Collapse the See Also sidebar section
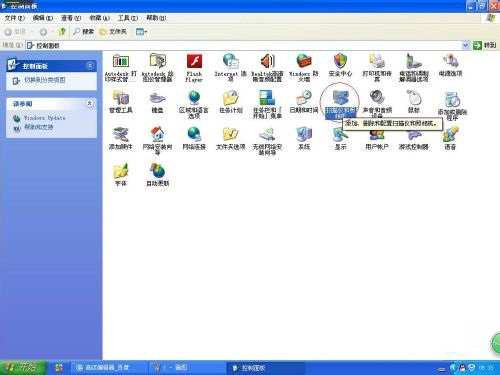 (x=90, y=103)
